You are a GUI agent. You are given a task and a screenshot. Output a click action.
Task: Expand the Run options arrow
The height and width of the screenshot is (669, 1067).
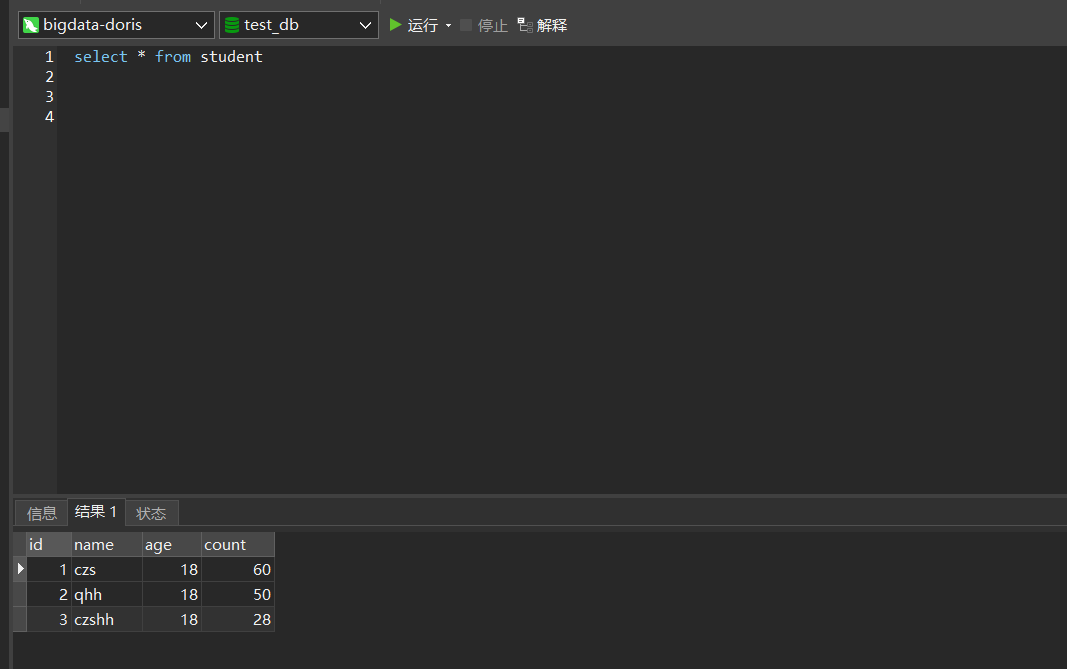[x=448, y=26]
